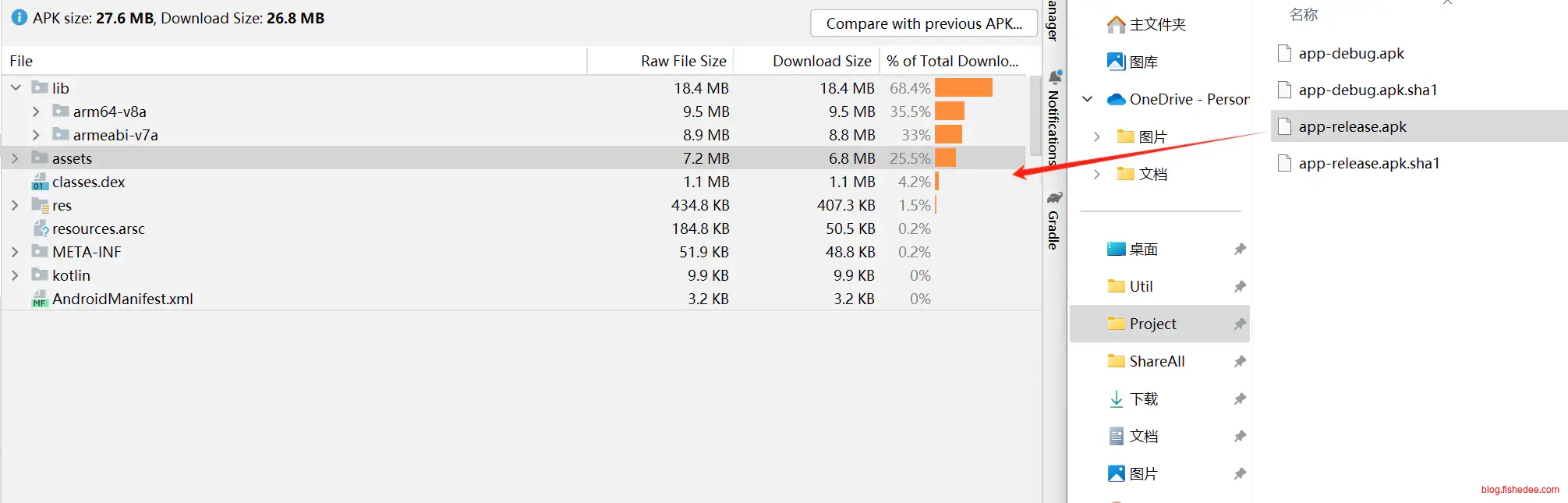Expand the arm64-v8a folder

[x=36, y=112]
